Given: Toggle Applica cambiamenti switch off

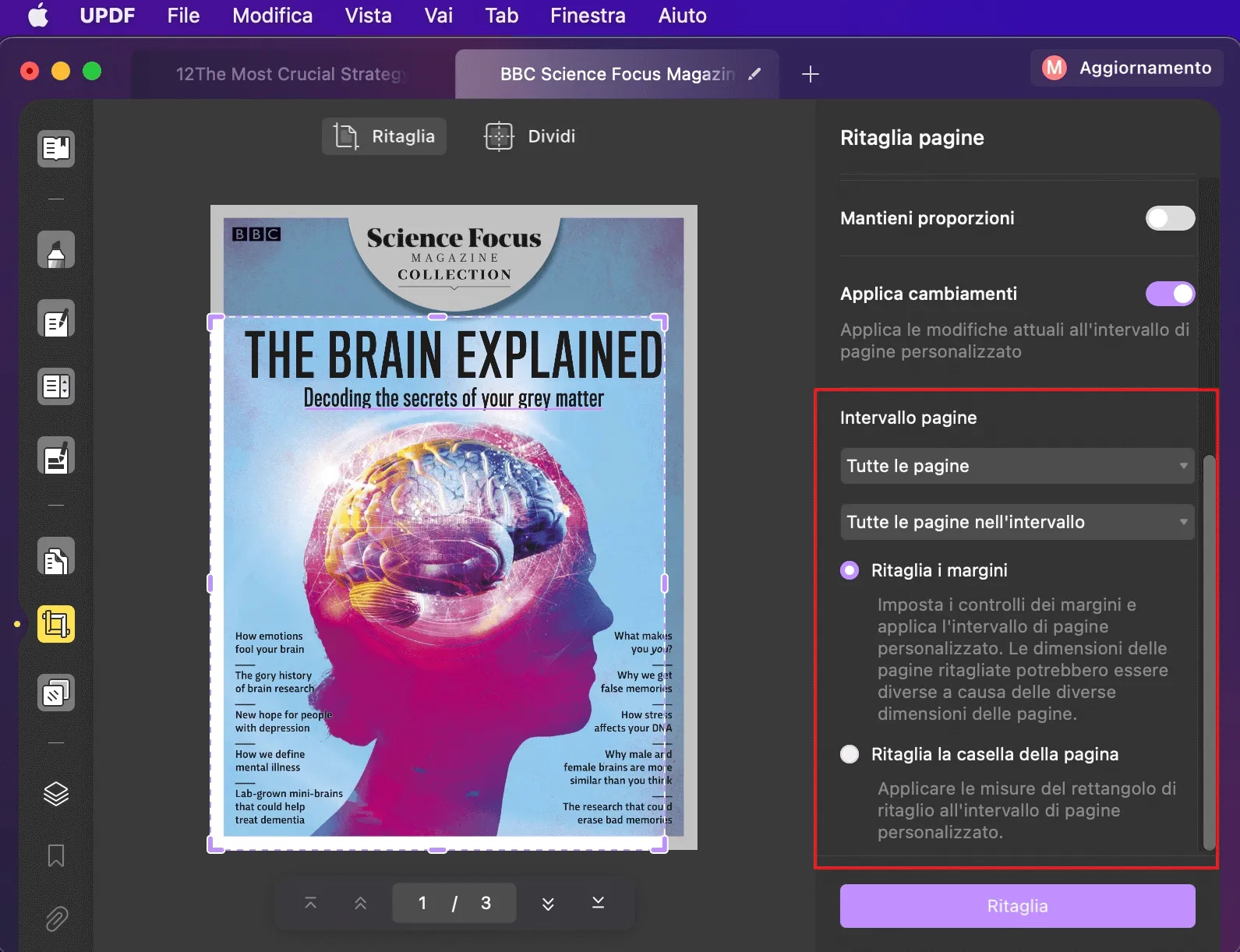Looking at the screenshot, I should point(1170,294).
